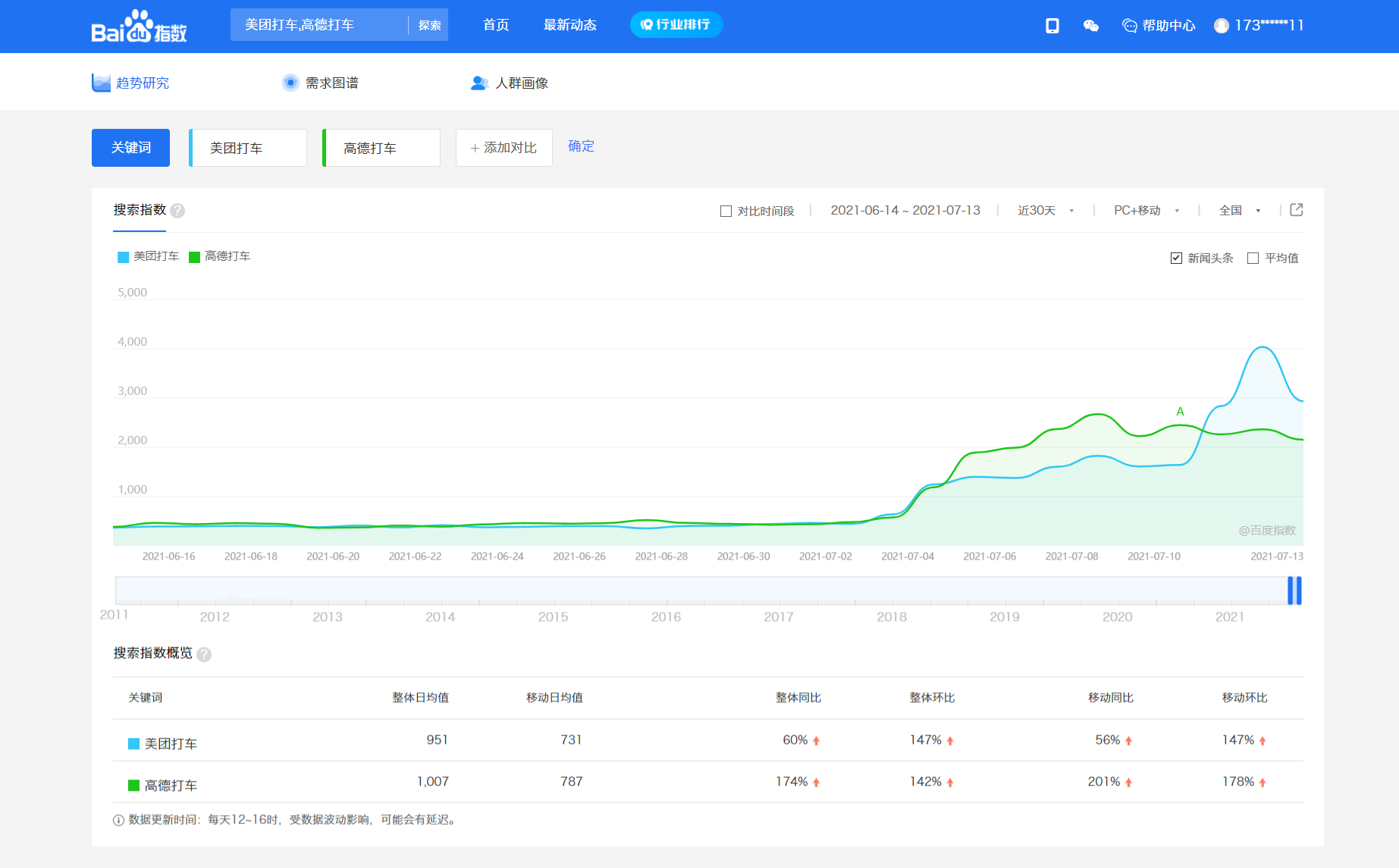Click help question mark beside 搜索指数

coord(177,211)
